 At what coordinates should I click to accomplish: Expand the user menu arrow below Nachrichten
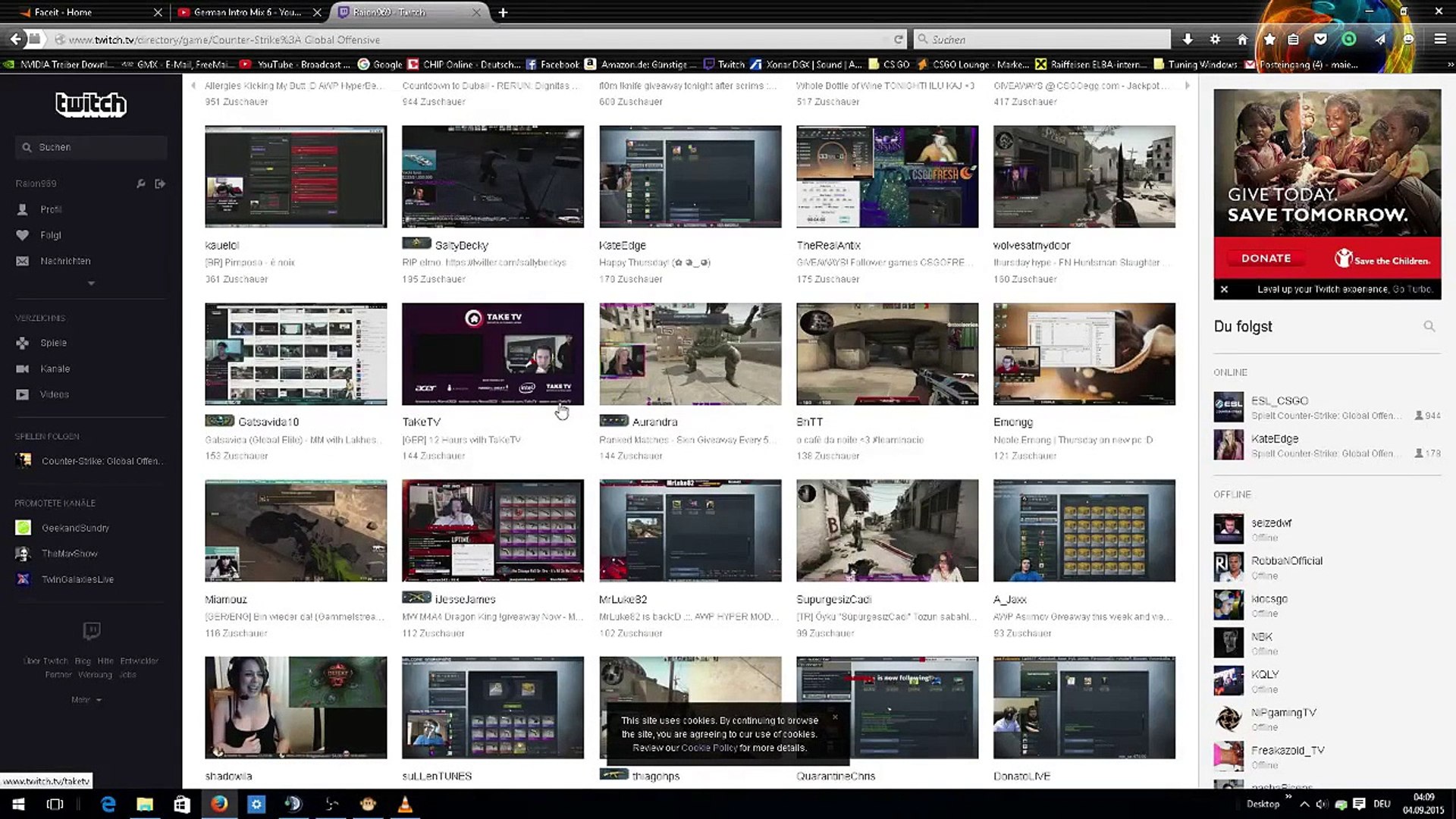coord(91,284)
